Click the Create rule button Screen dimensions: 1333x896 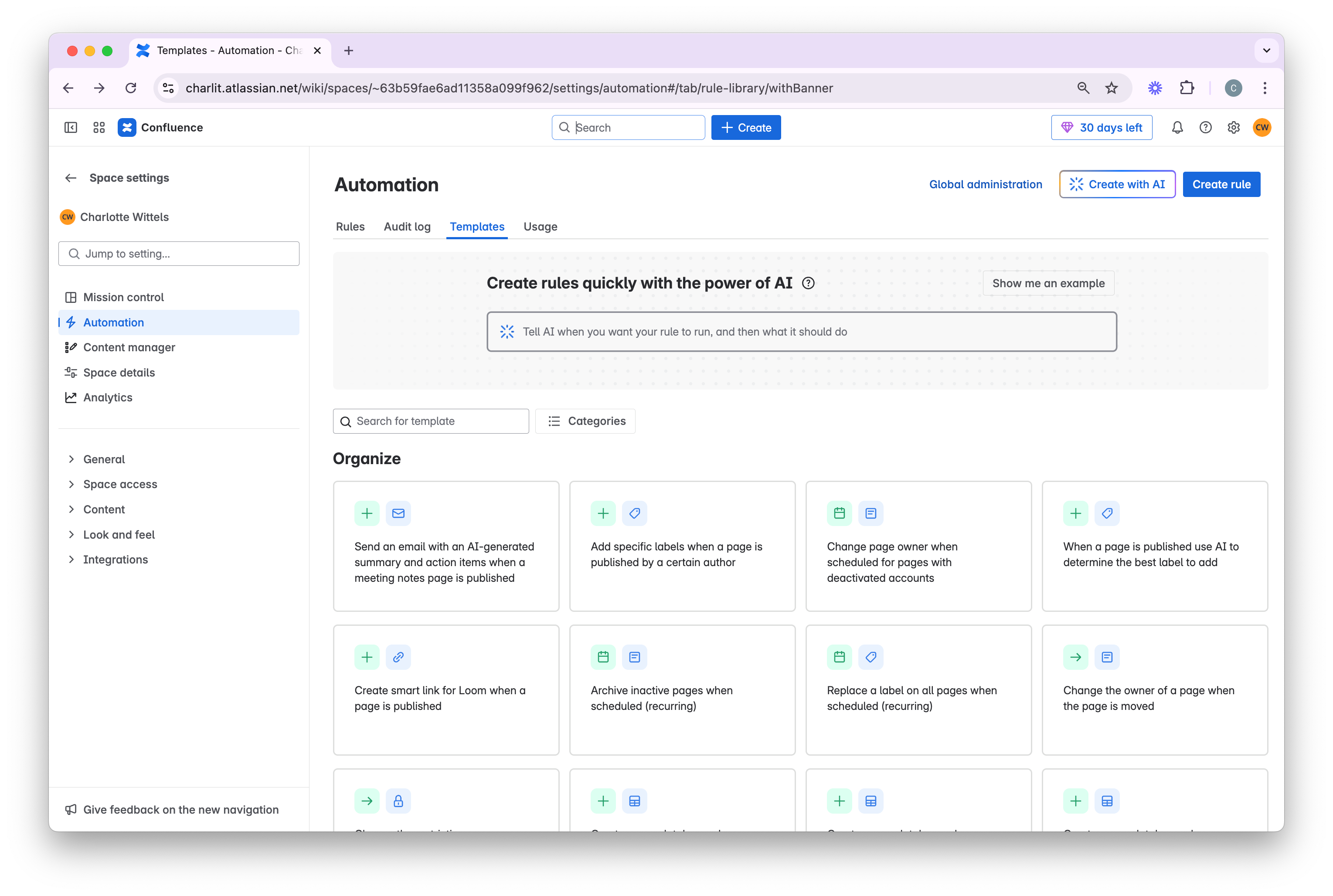1221,184
